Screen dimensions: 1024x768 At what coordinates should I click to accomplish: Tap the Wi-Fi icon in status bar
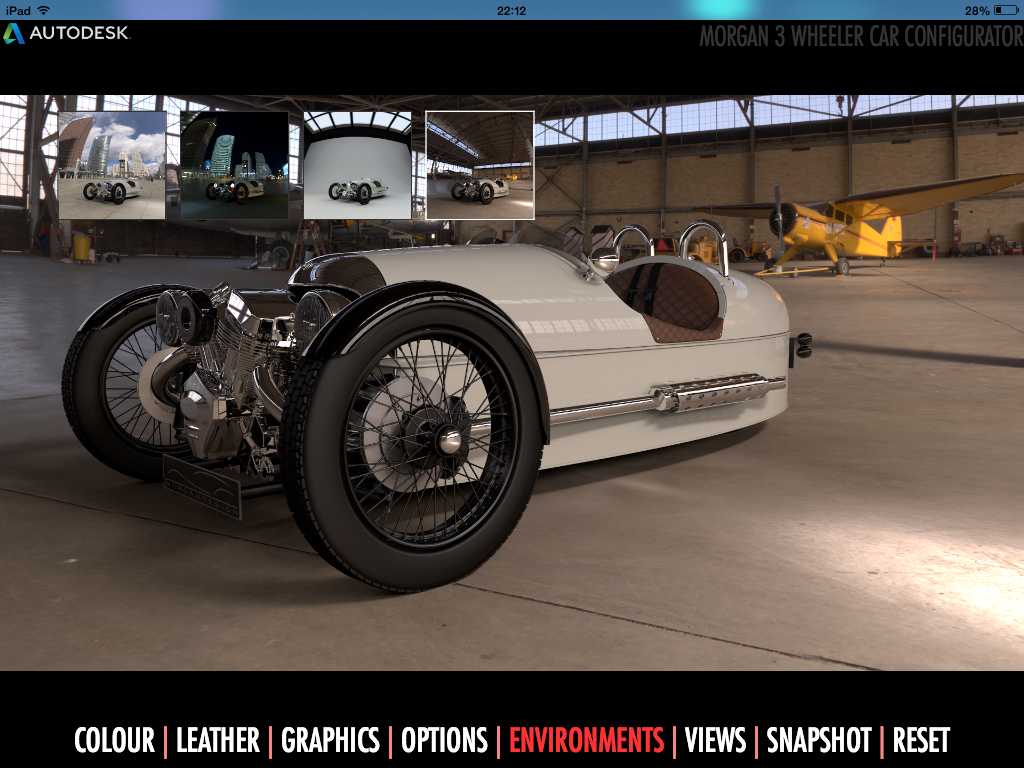(43, 10)
